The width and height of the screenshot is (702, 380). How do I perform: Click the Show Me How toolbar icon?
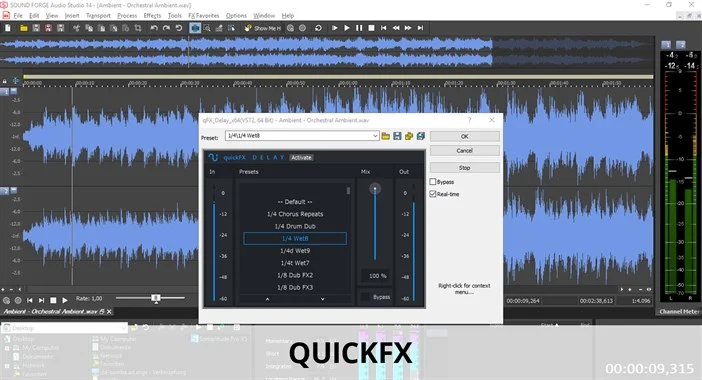tap(263, 28)
